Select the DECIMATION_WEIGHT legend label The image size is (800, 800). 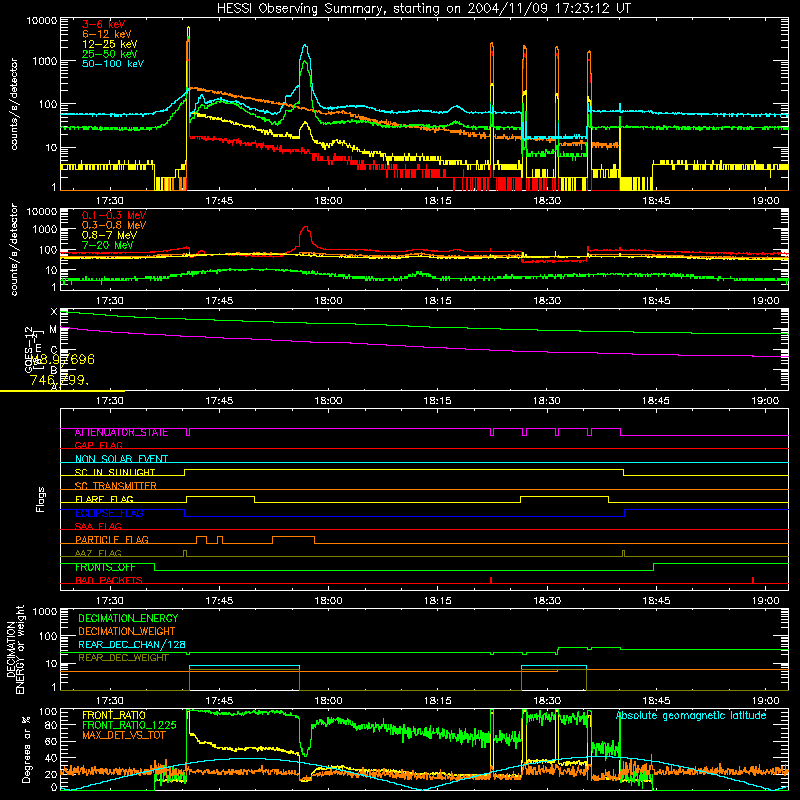(127, 632)
